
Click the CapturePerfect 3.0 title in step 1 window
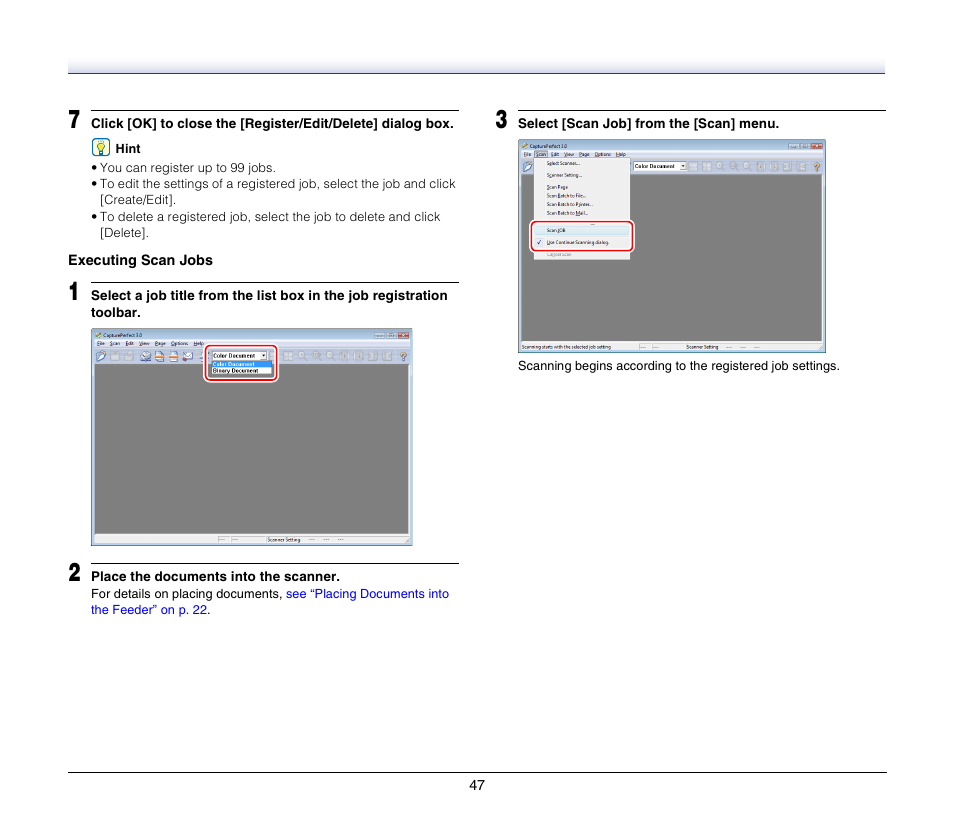coord(122,335)
